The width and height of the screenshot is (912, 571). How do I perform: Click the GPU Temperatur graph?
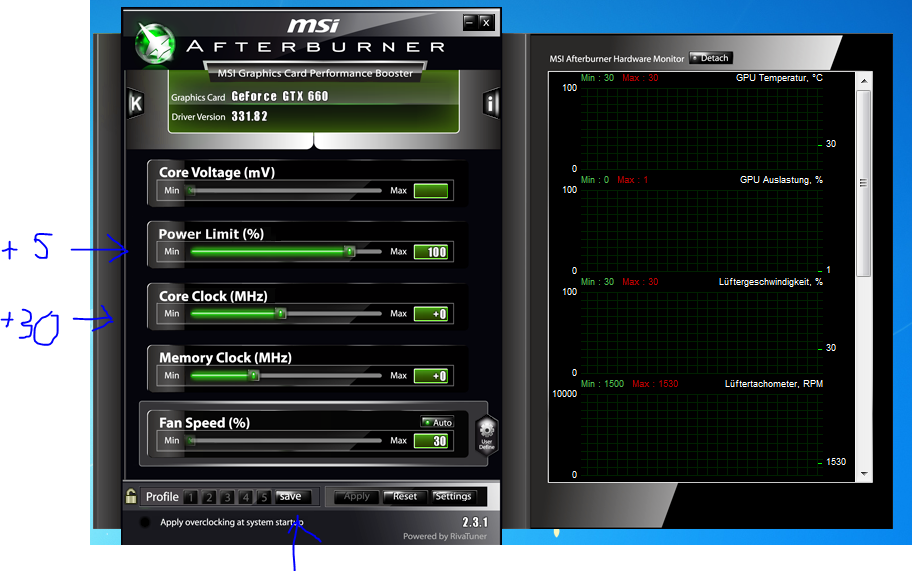[701, 129]
